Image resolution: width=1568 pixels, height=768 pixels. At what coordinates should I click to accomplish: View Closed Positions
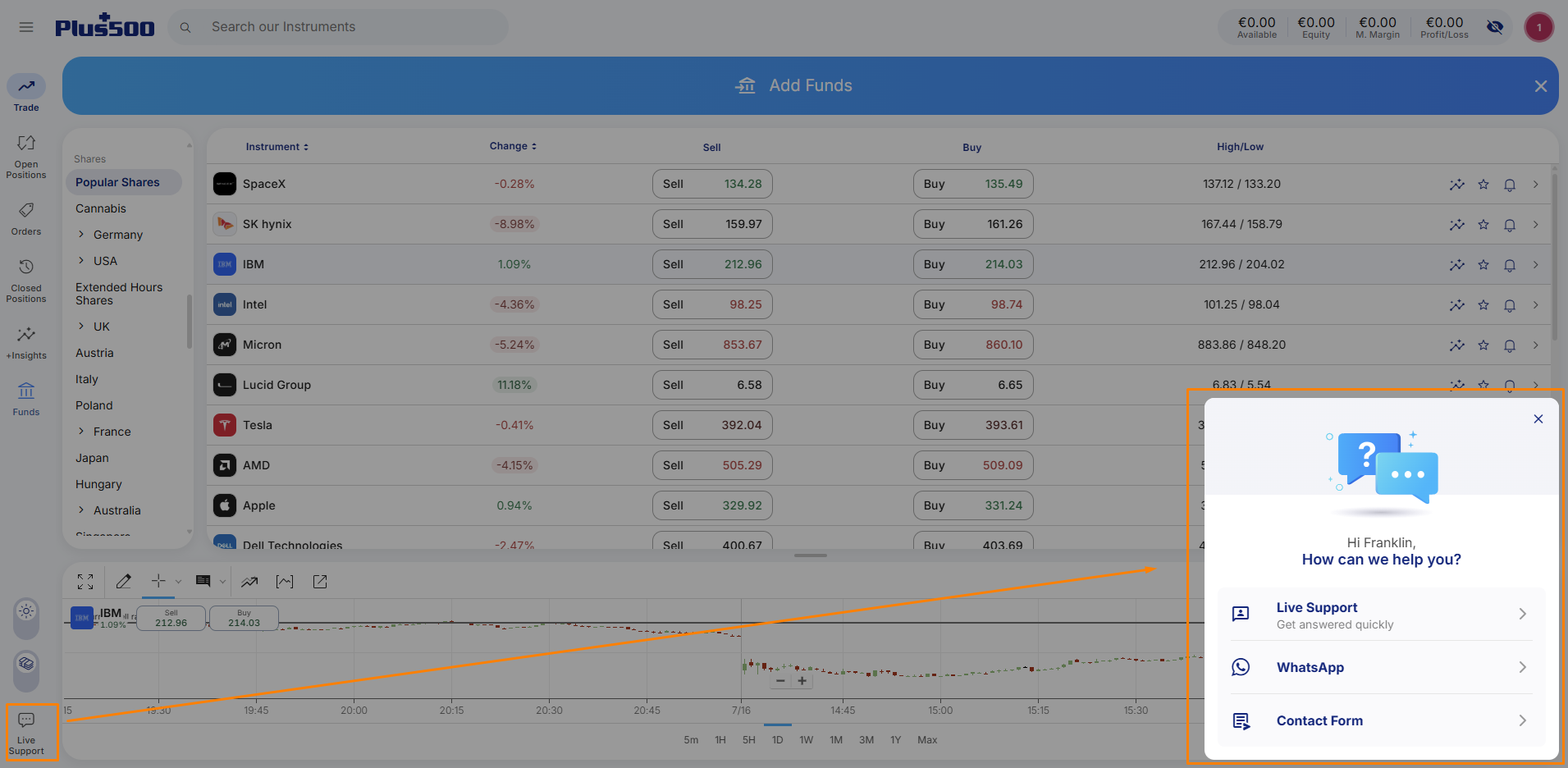click(x=26, y=281)
